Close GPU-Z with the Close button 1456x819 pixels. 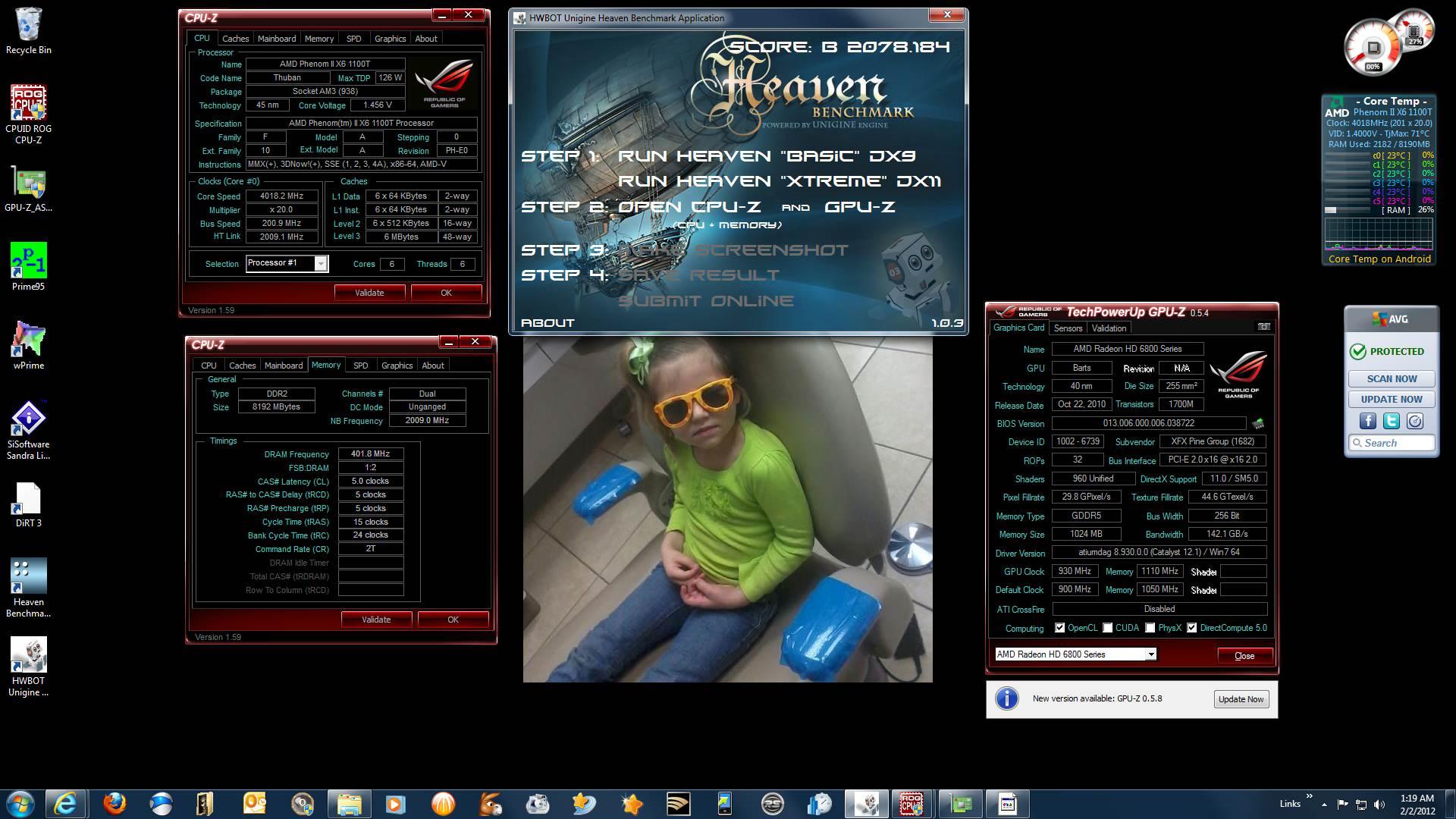pos(1244,656)
